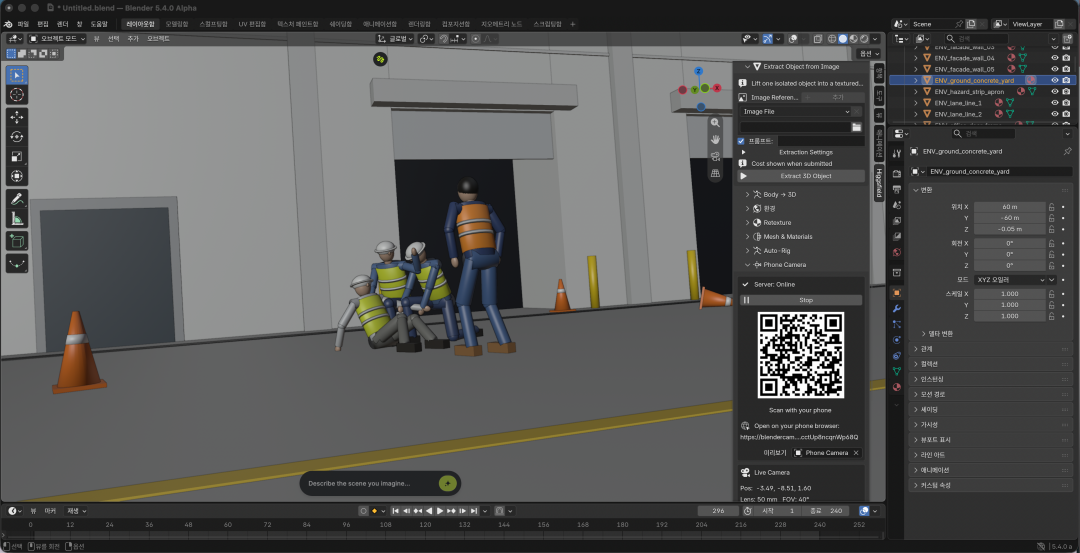
Task: Toggle lock on 스케일 Z
Action: click(1052, 316)
